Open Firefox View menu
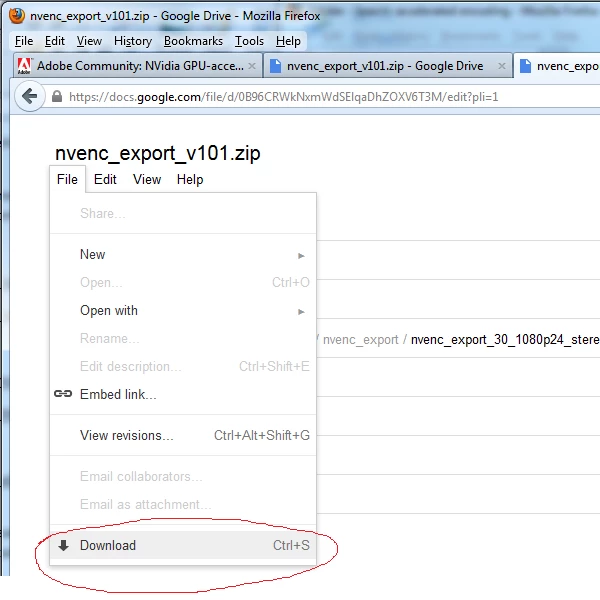Viewport: 600px width, 600px height. [89, 41]
